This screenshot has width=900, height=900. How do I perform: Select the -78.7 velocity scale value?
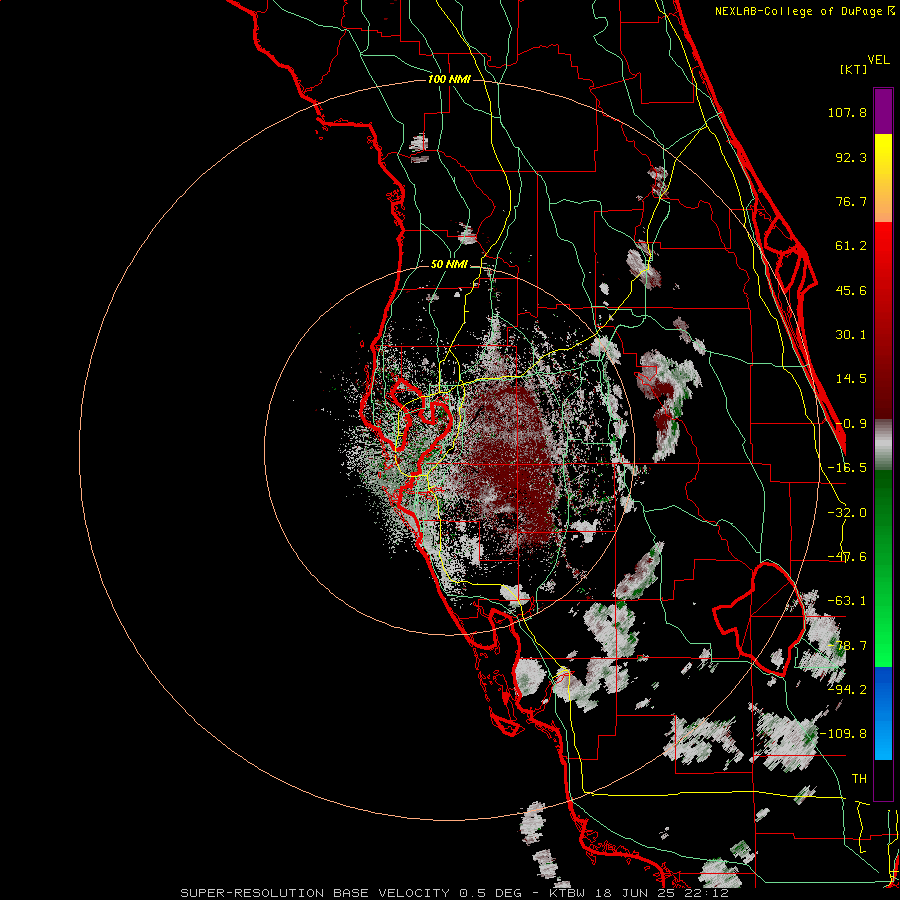[847, 646]
